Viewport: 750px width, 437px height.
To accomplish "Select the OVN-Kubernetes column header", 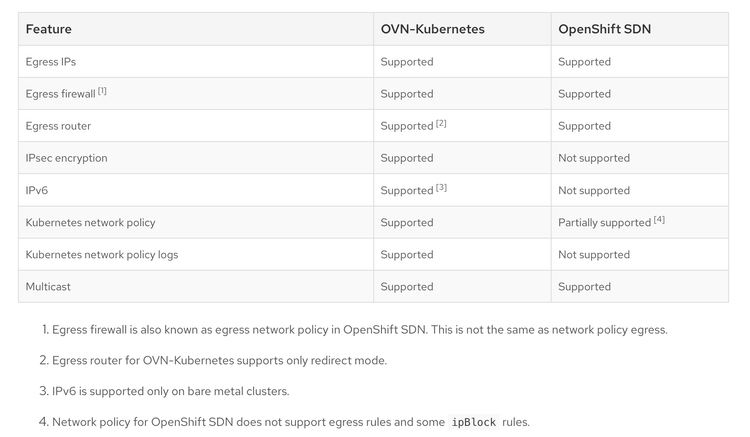I will [432, 29].
